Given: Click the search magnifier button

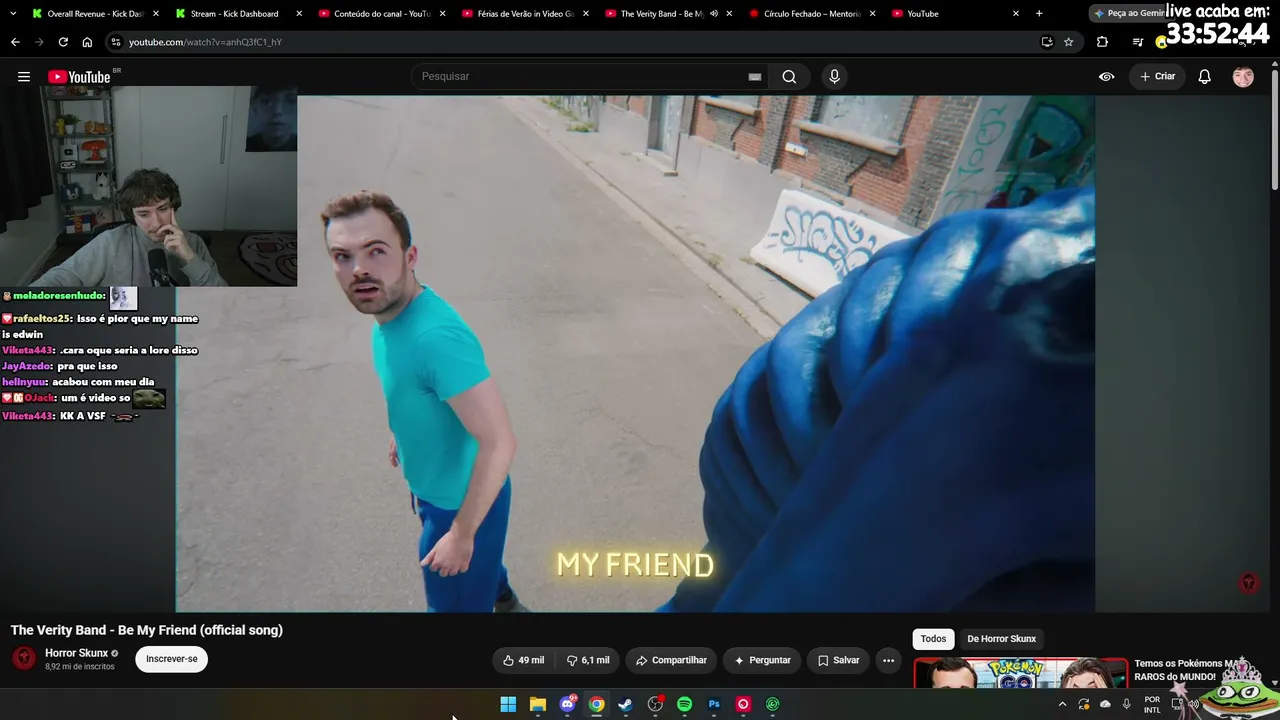Looking at the screenshot, I should 789,77.
